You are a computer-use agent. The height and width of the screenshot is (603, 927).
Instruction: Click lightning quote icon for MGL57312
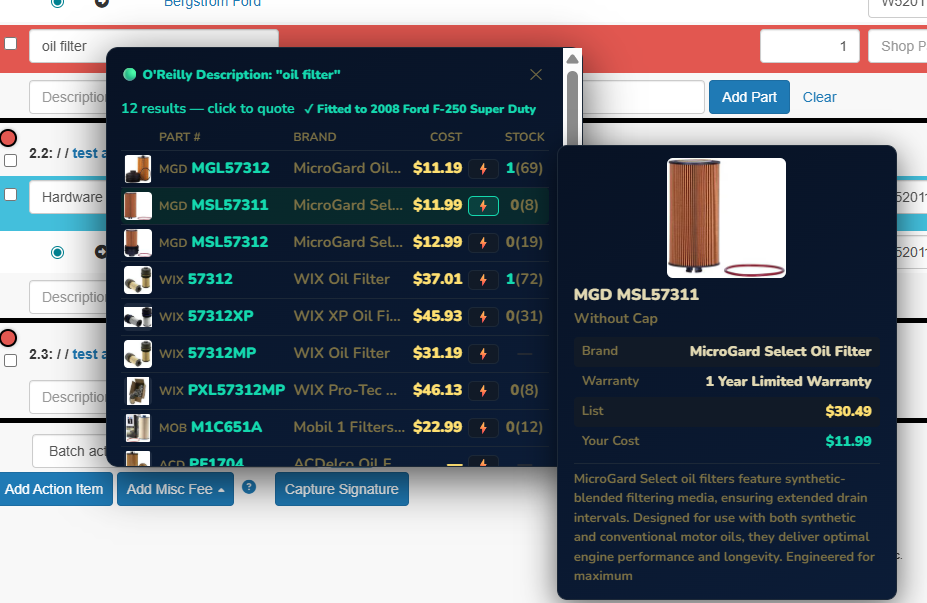click(483, 168)
